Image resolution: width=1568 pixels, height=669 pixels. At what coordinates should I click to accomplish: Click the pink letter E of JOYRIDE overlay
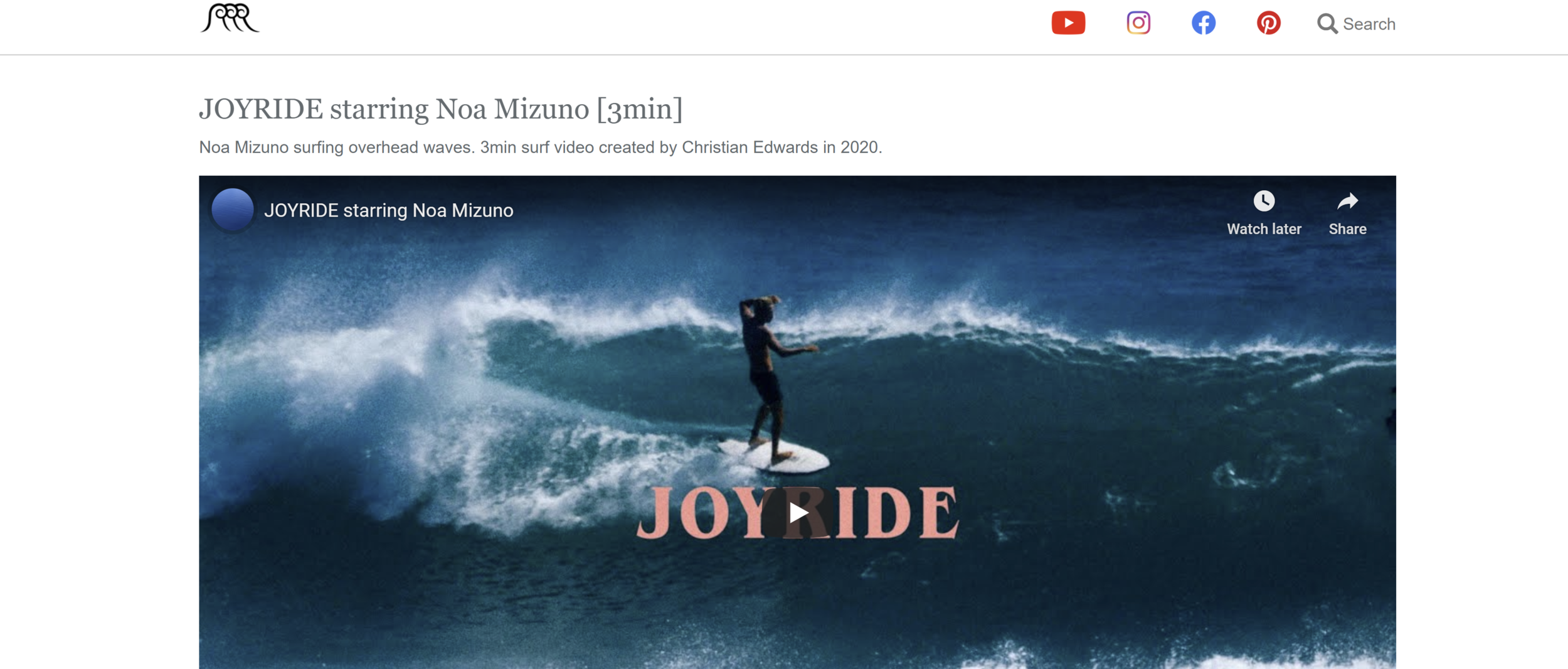pos(939,513)
